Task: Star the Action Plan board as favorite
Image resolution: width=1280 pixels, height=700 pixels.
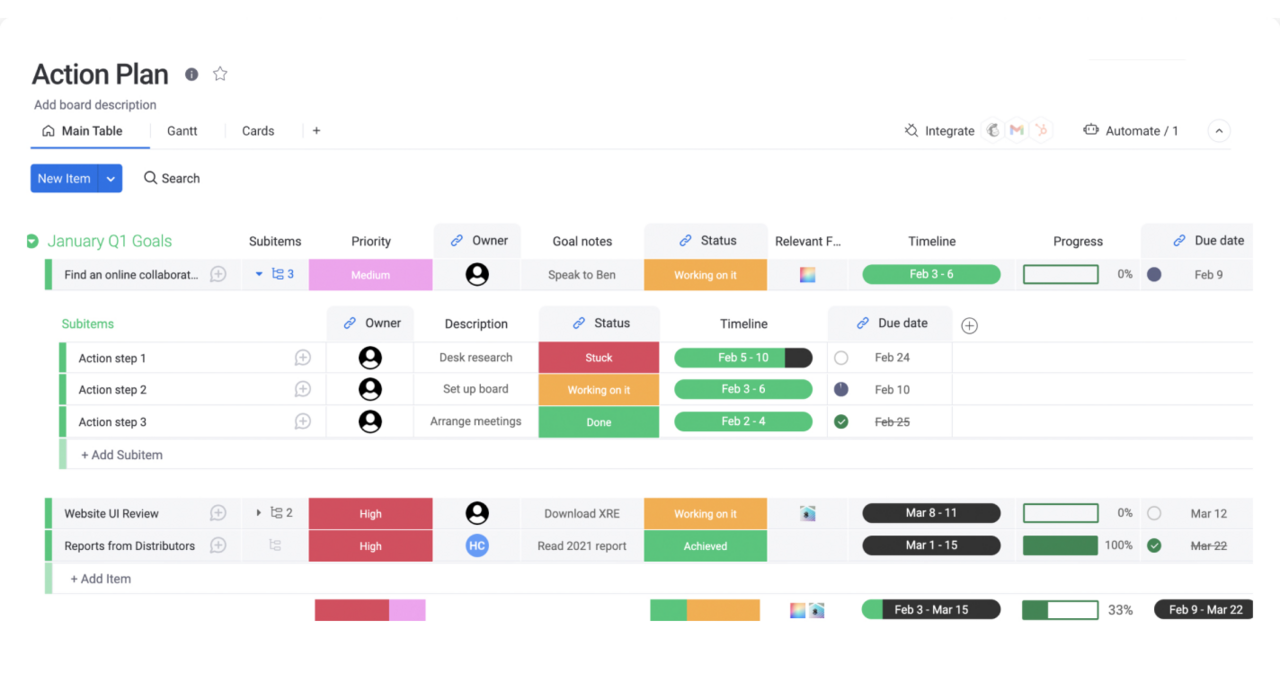Action: pos(220,74)
